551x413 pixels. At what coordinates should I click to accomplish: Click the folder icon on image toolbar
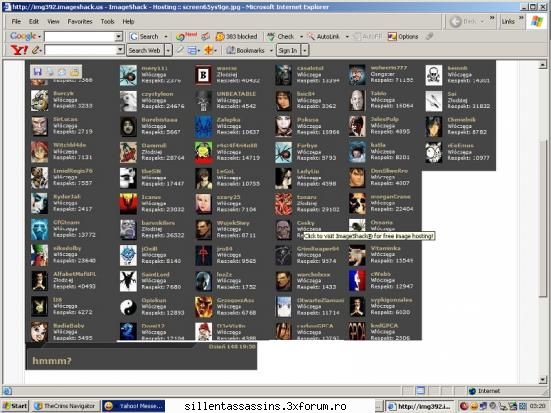point(74,72)
